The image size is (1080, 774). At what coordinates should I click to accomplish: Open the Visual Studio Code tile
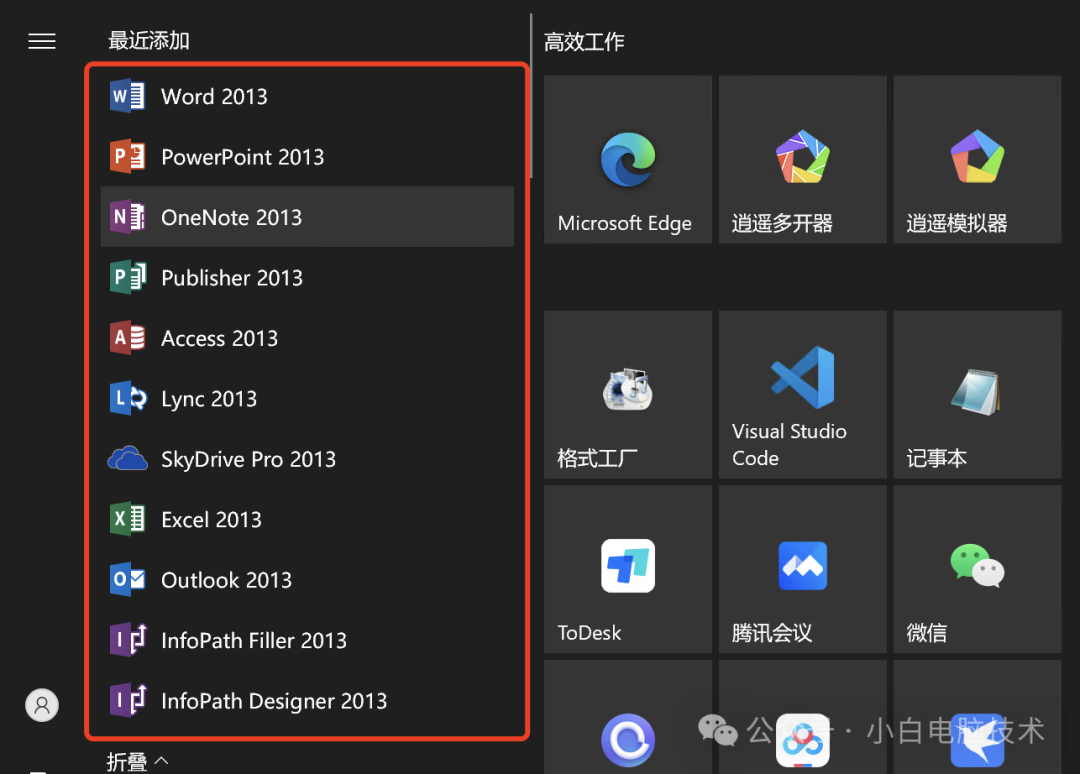coord(802,395)
